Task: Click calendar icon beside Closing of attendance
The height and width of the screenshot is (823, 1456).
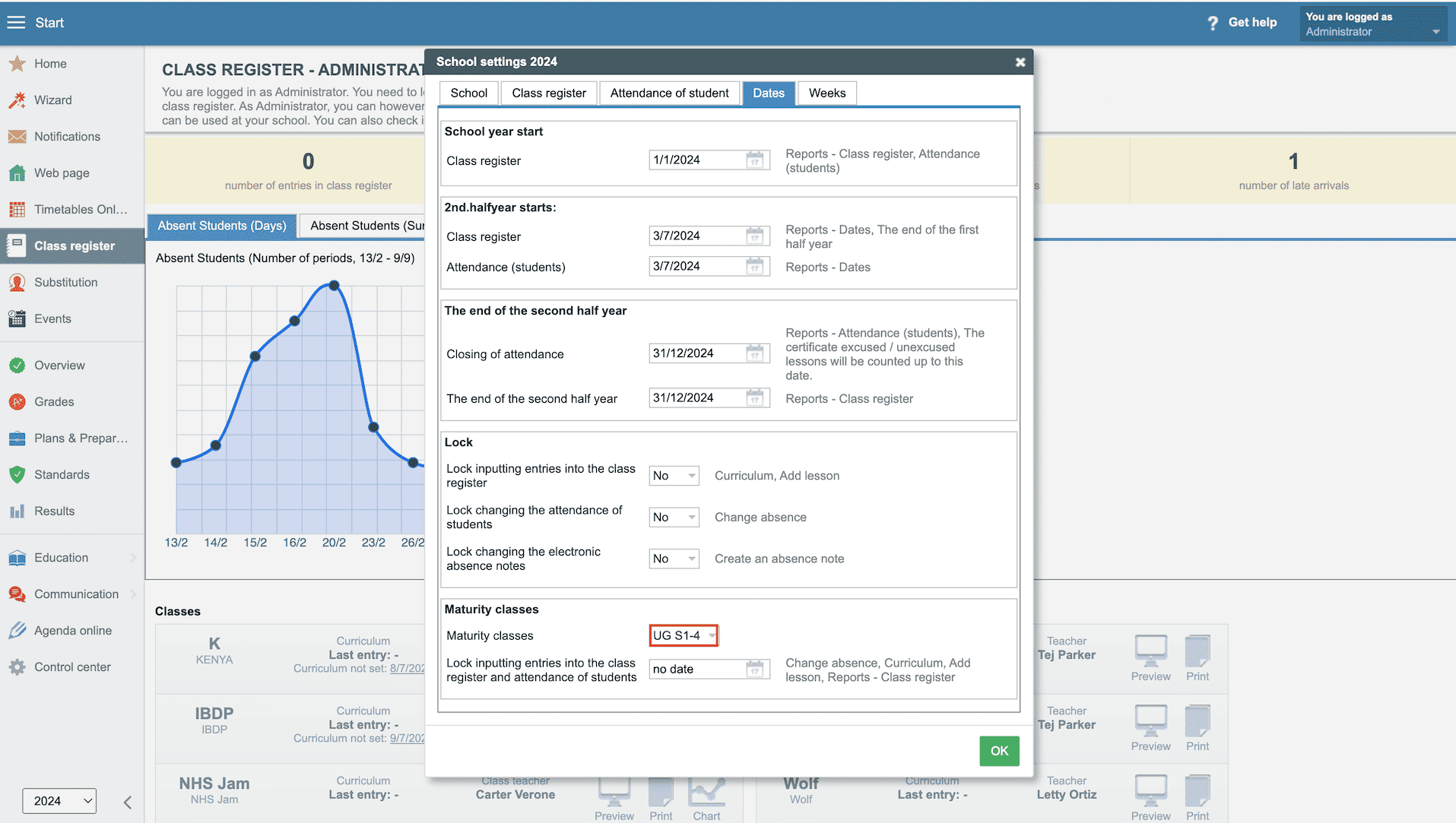Action: click(x=754, y=353)
